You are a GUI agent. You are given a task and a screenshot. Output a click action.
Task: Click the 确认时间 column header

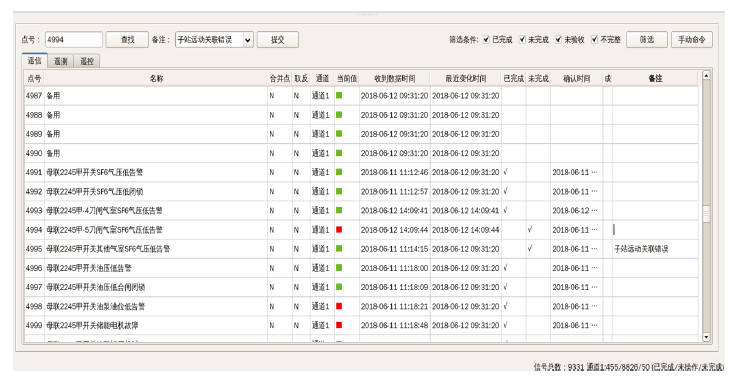(577, 78)
